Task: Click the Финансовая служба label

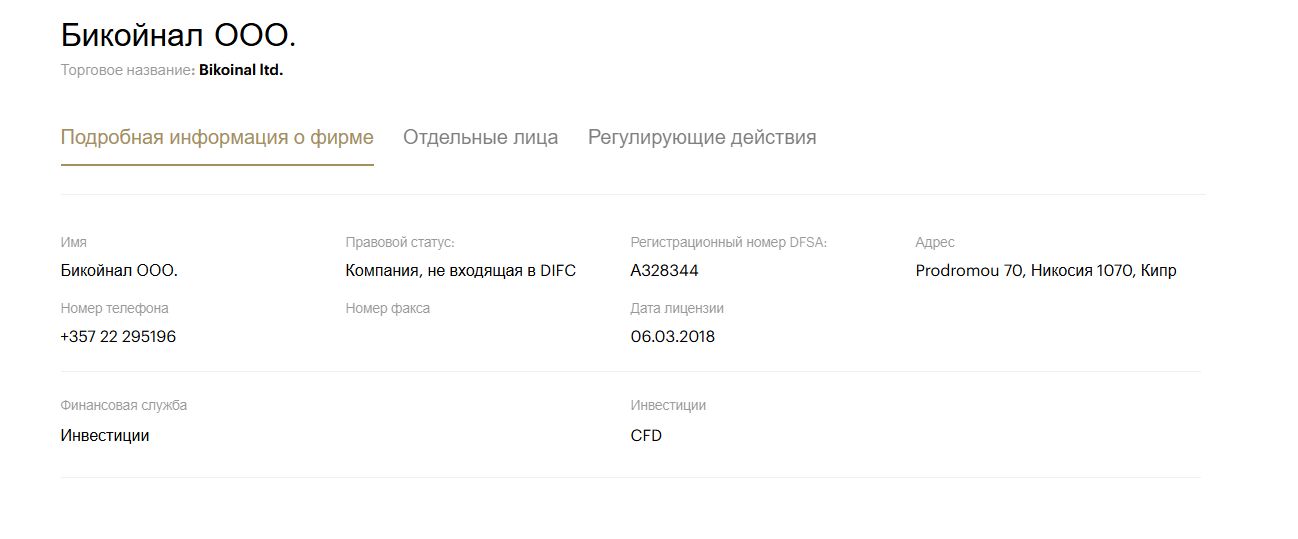Action: [x=124, y=406]
